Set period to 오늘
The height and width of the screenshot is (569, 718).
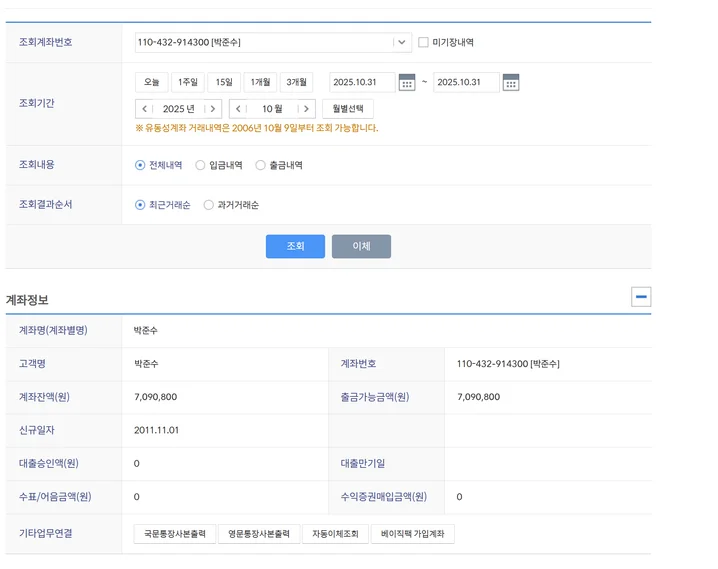[x=151, y=83]
